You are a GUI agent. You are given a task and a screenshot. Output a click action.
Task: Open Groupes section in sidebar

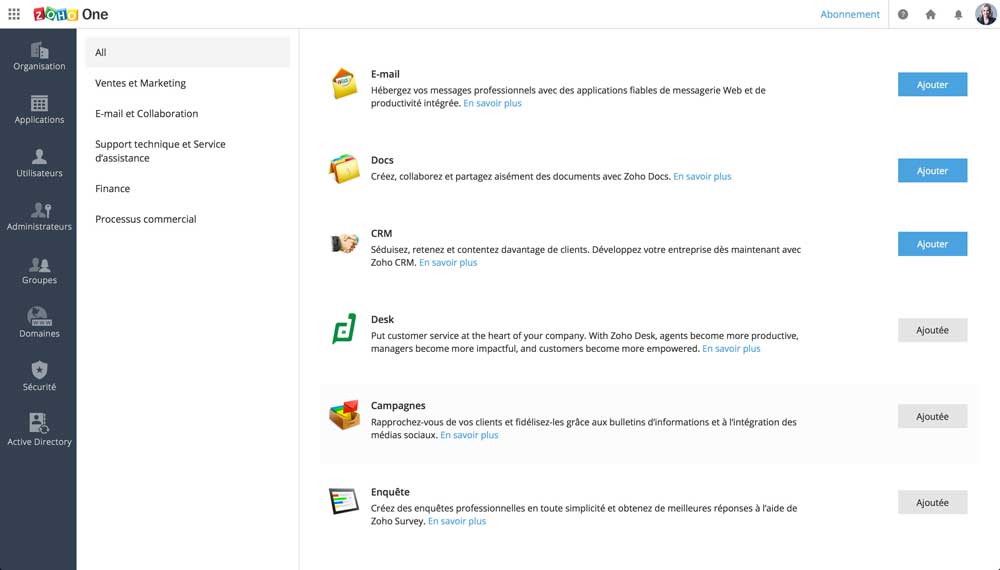coord(39,270)
